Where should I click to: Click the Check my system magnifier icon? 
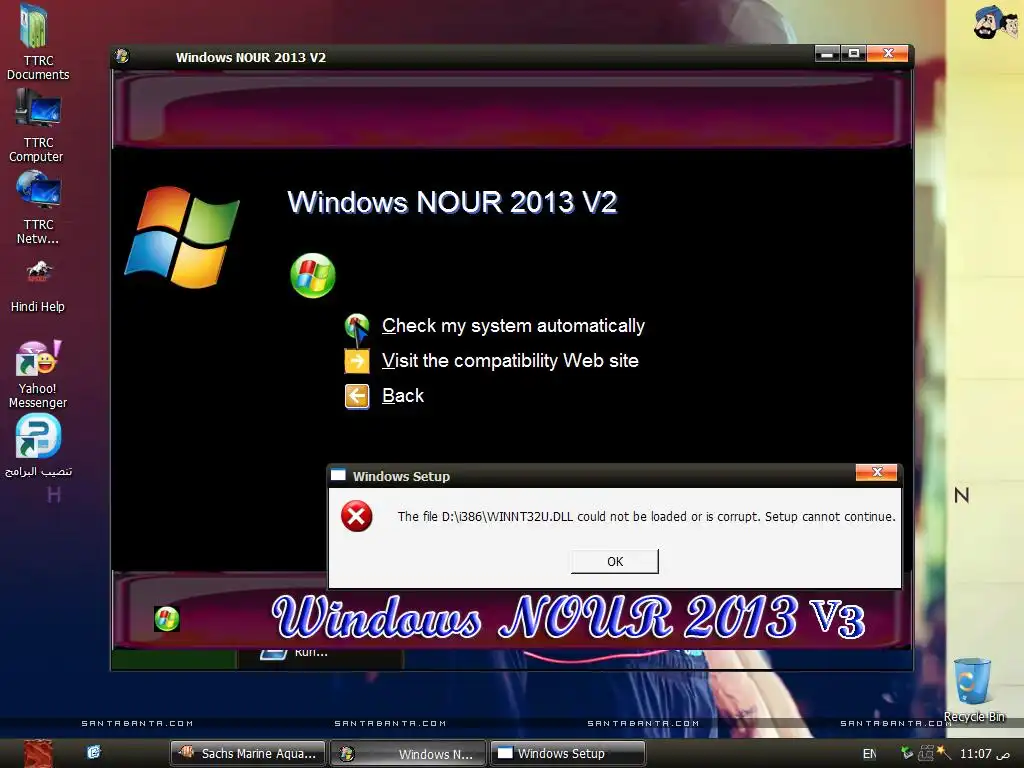click(357, 328)
